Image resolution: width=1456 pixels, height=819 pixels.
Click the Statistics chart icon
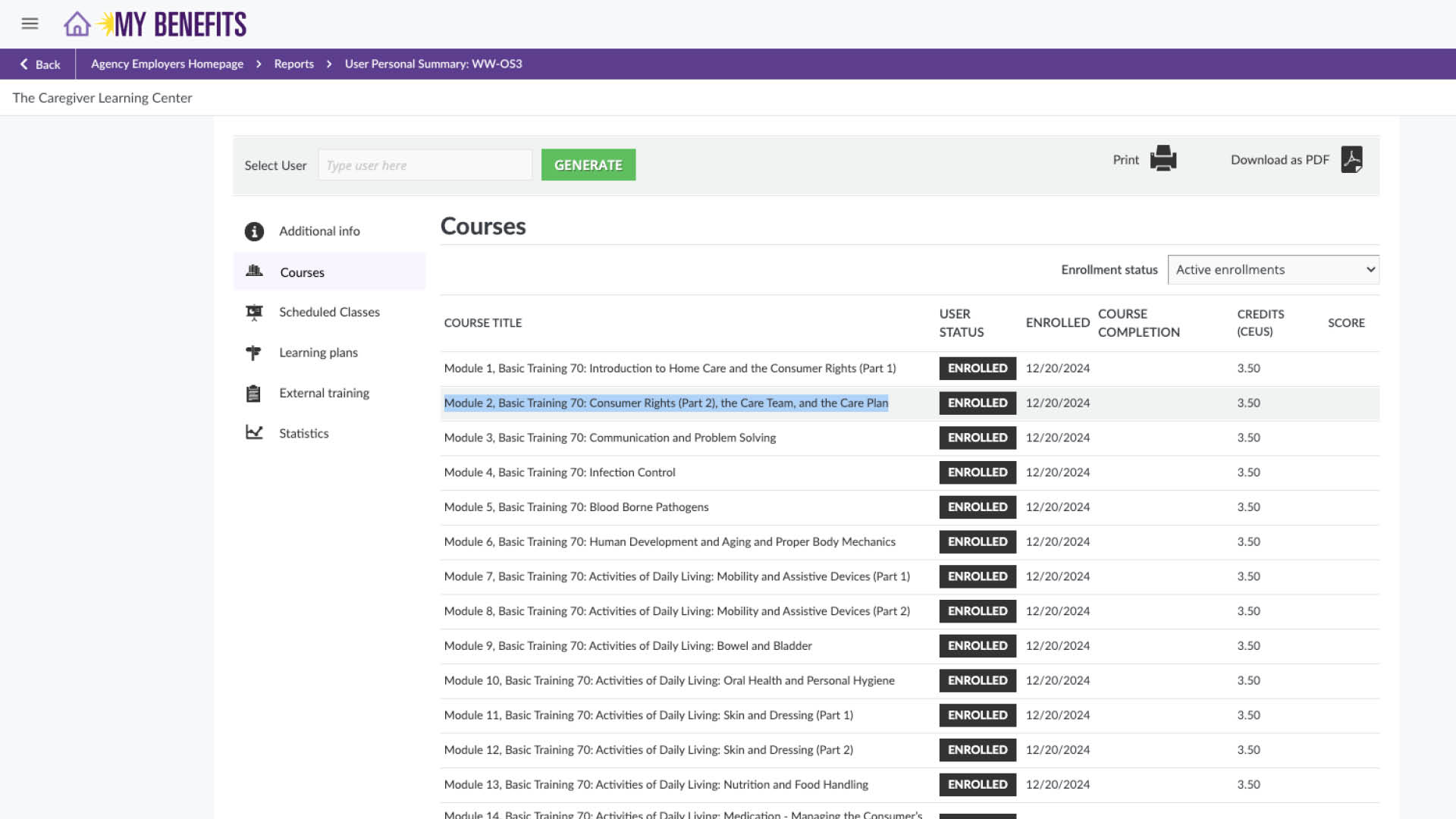254,433
